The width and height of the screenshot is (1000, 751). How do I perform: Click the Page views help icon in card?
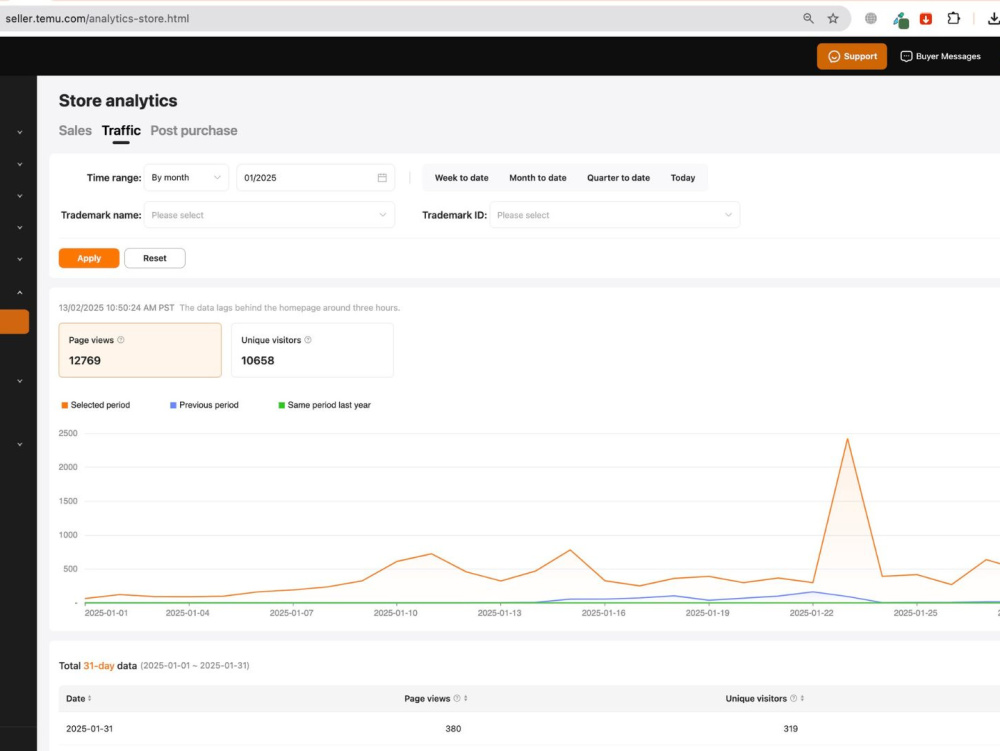click(x=121, y=340)
